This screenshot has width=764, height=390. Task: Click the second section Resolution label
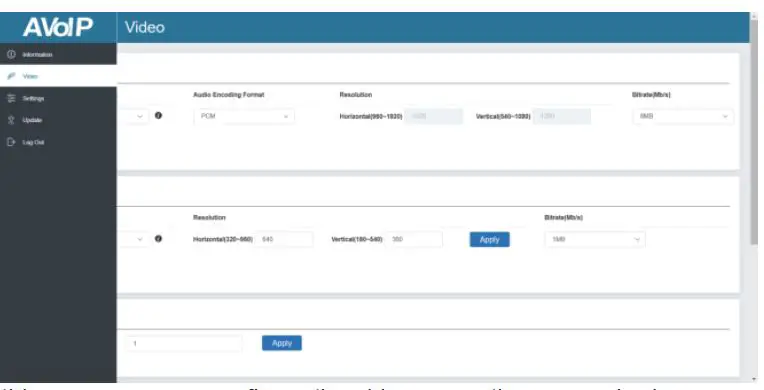click(x=210, y=217)
